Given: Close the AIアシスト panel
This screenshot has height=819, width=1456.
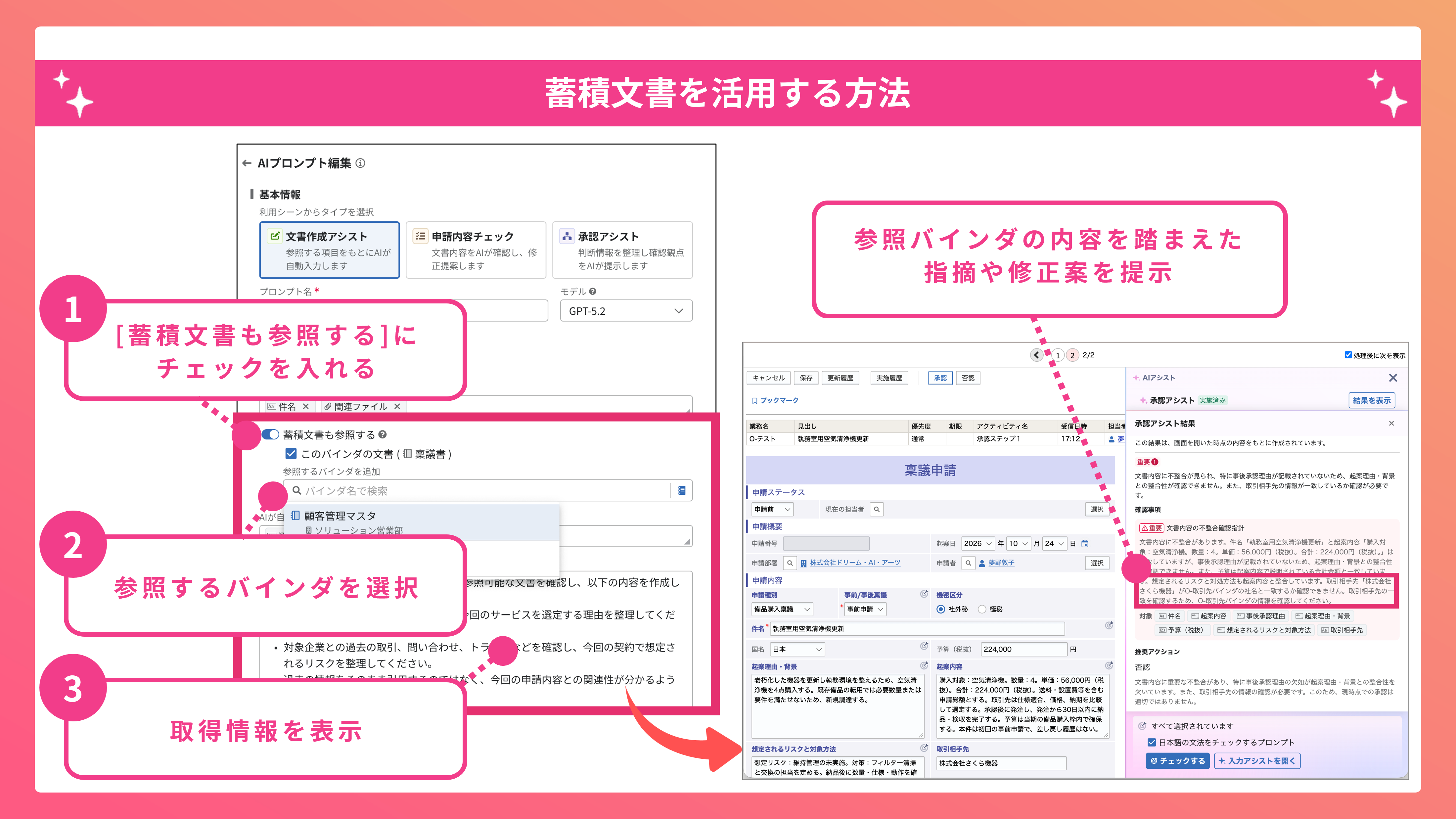Looking at the screenshot, I should 1393,378.
